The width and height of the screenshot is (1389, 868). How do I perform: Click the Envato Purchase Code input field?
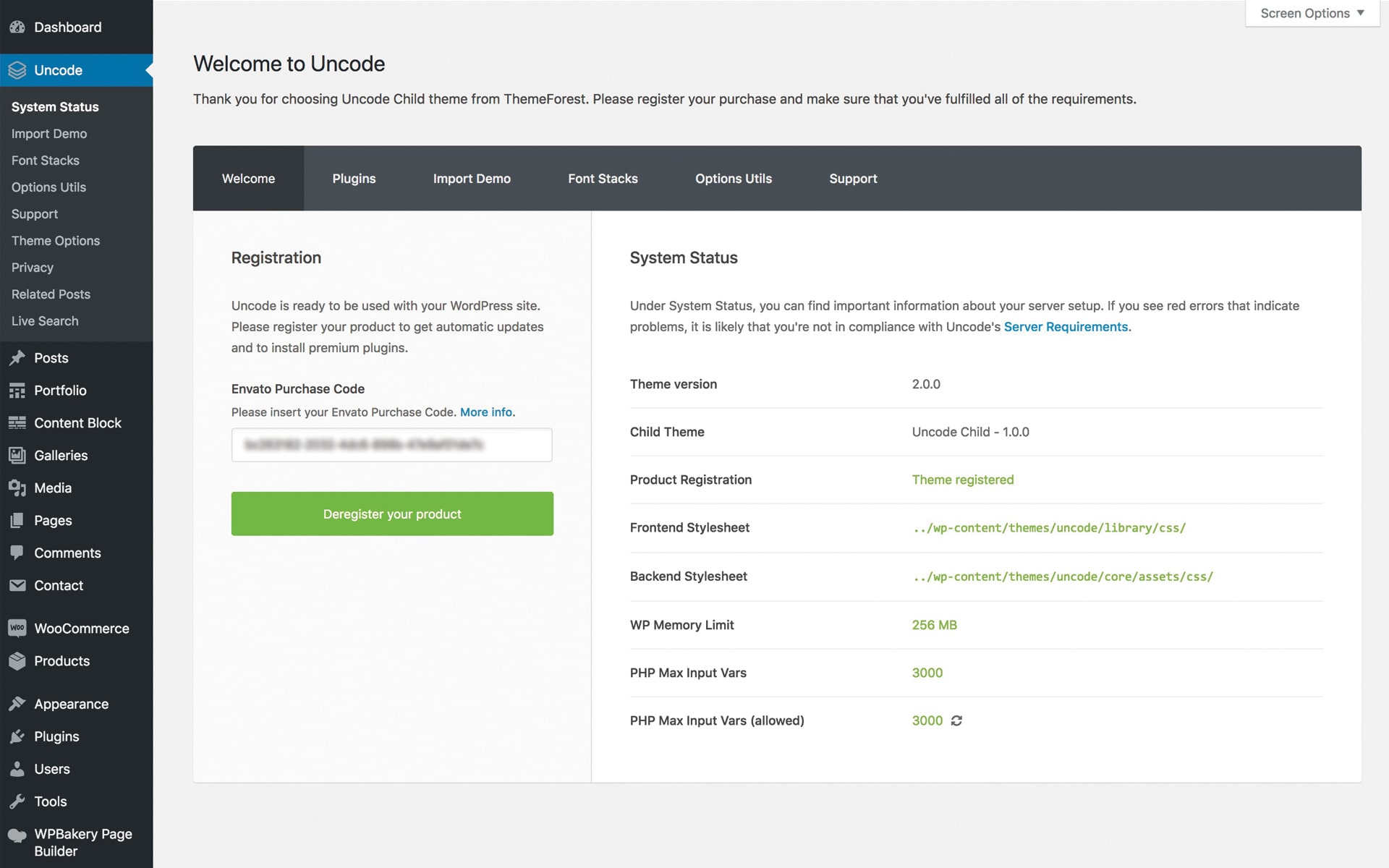[x=392, y=444]
